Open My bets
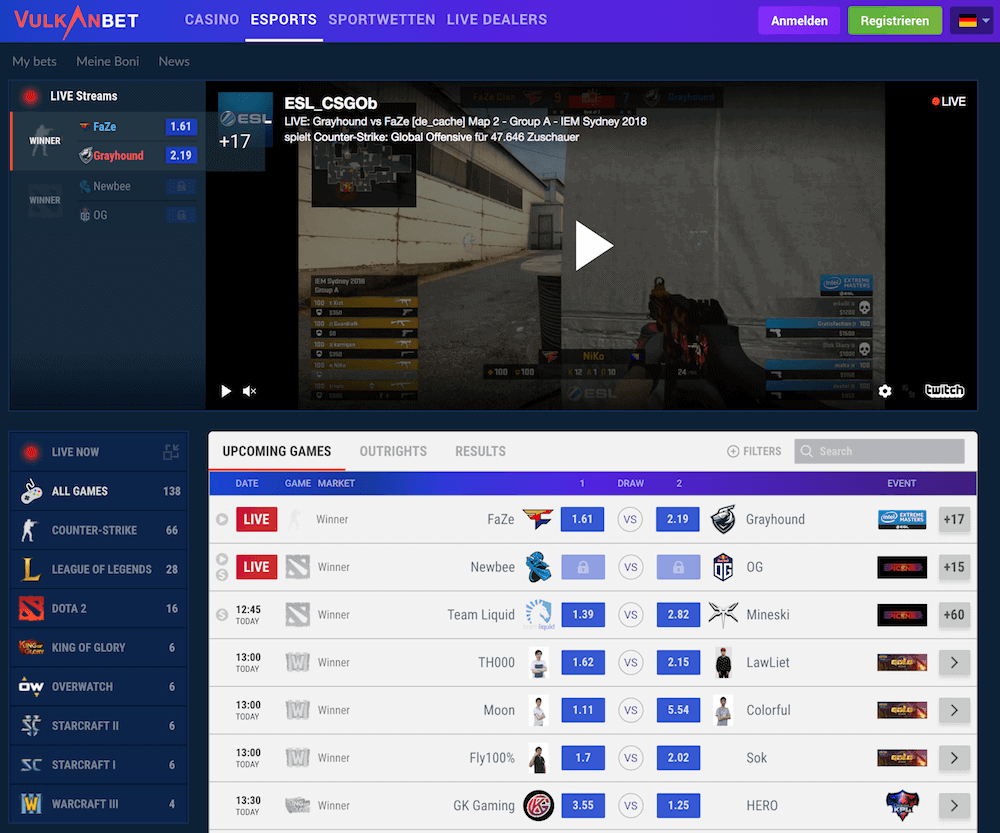1000x833 pixels. pos(34,61)
